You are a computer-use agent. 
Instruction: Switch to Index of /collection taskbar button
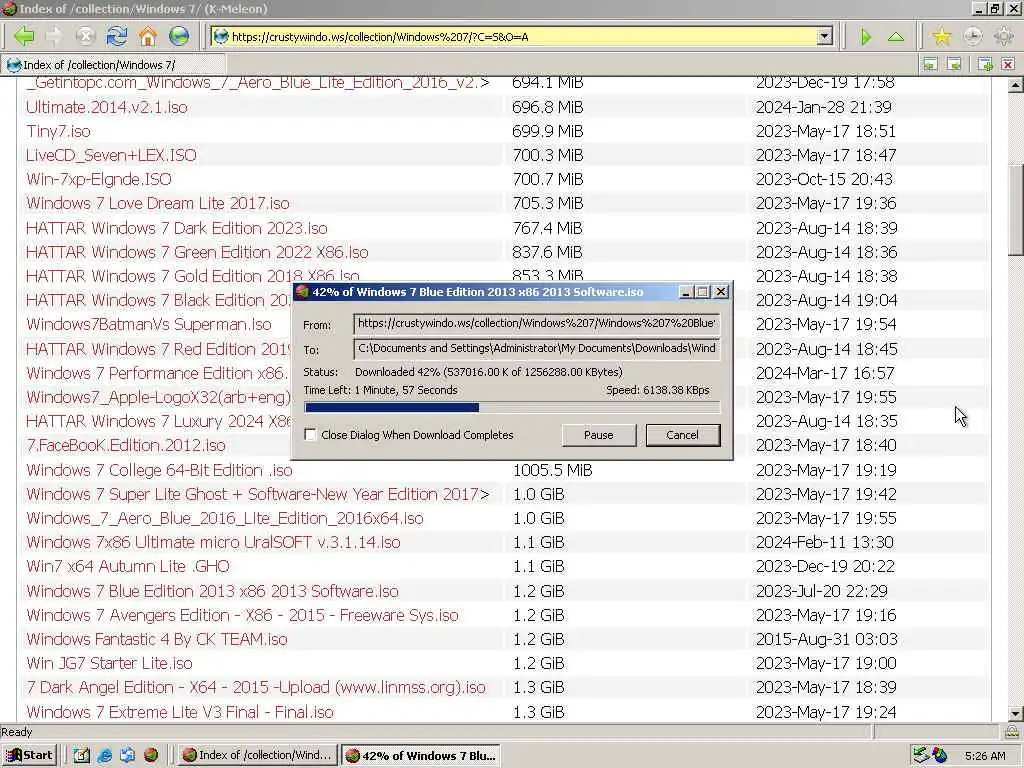[257, 756]
